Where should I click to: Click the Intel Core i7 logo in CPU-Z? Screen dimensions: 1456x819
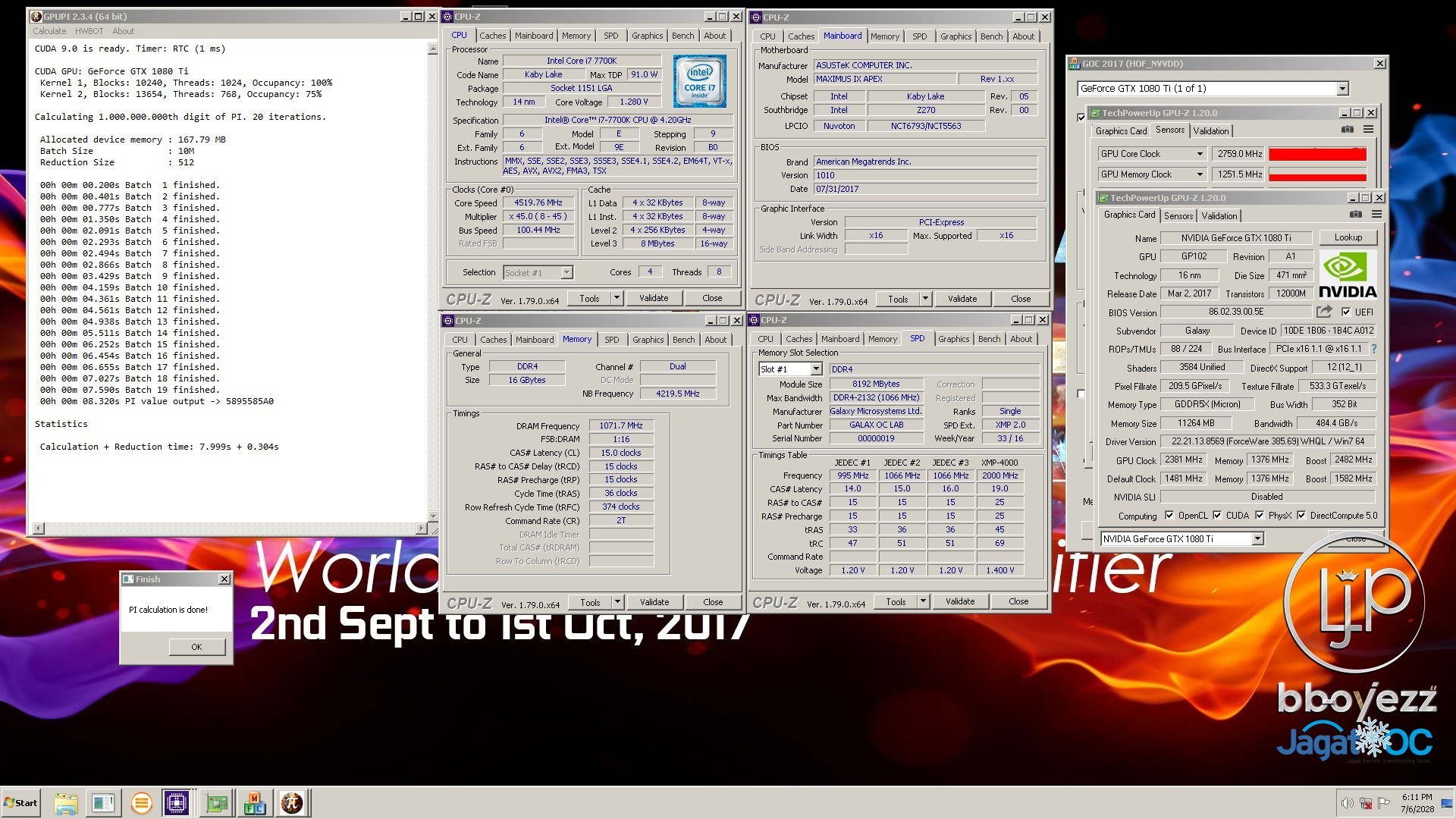[699, 81]
